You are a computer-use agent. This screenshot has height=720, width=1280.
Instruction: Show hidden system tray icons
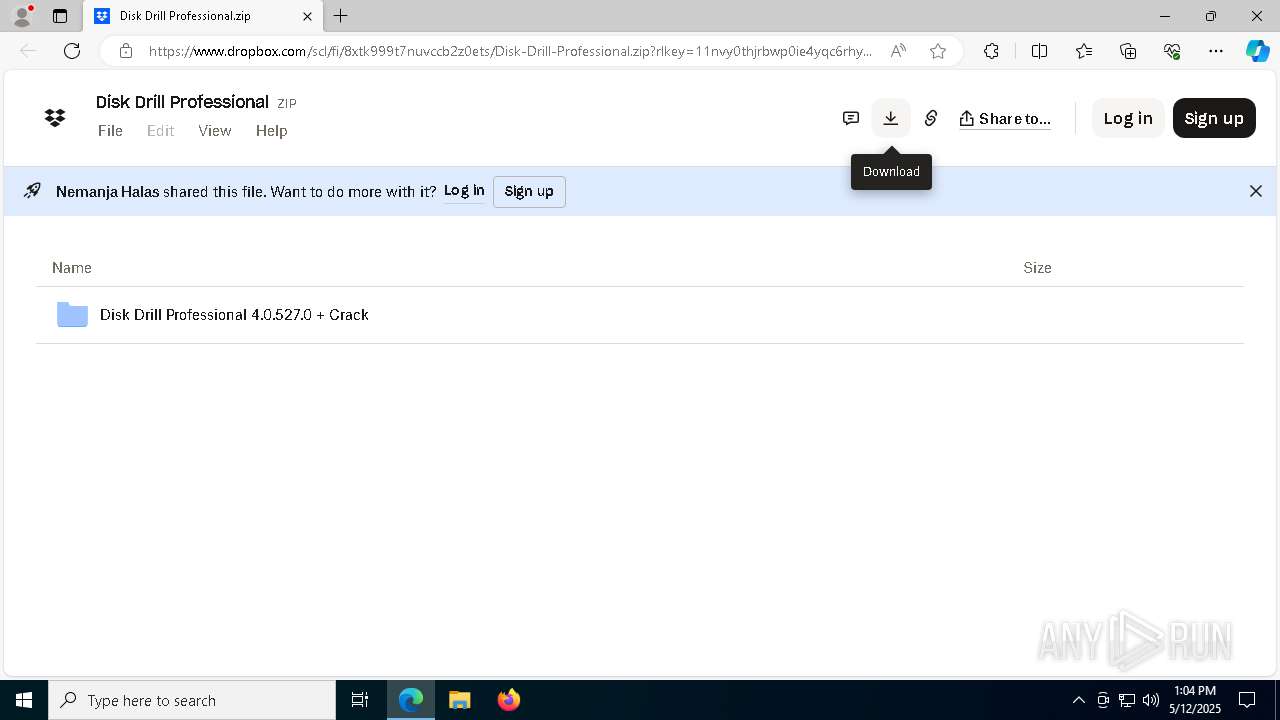[x=1078, y=700]
